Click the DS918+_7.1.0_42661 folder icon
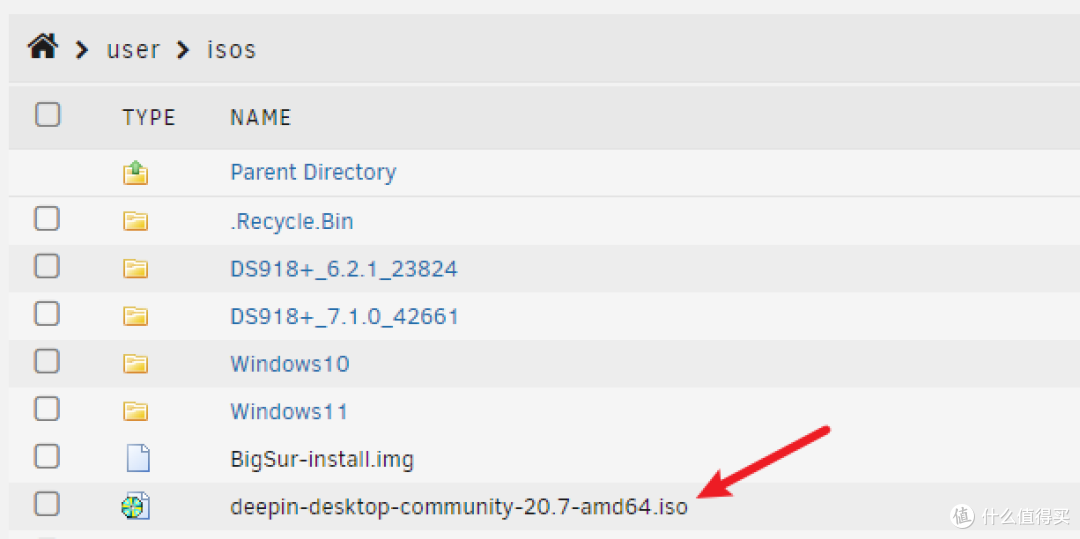Image resolution: width=1080 pixels, height=539 pixels. pos(136,316)
